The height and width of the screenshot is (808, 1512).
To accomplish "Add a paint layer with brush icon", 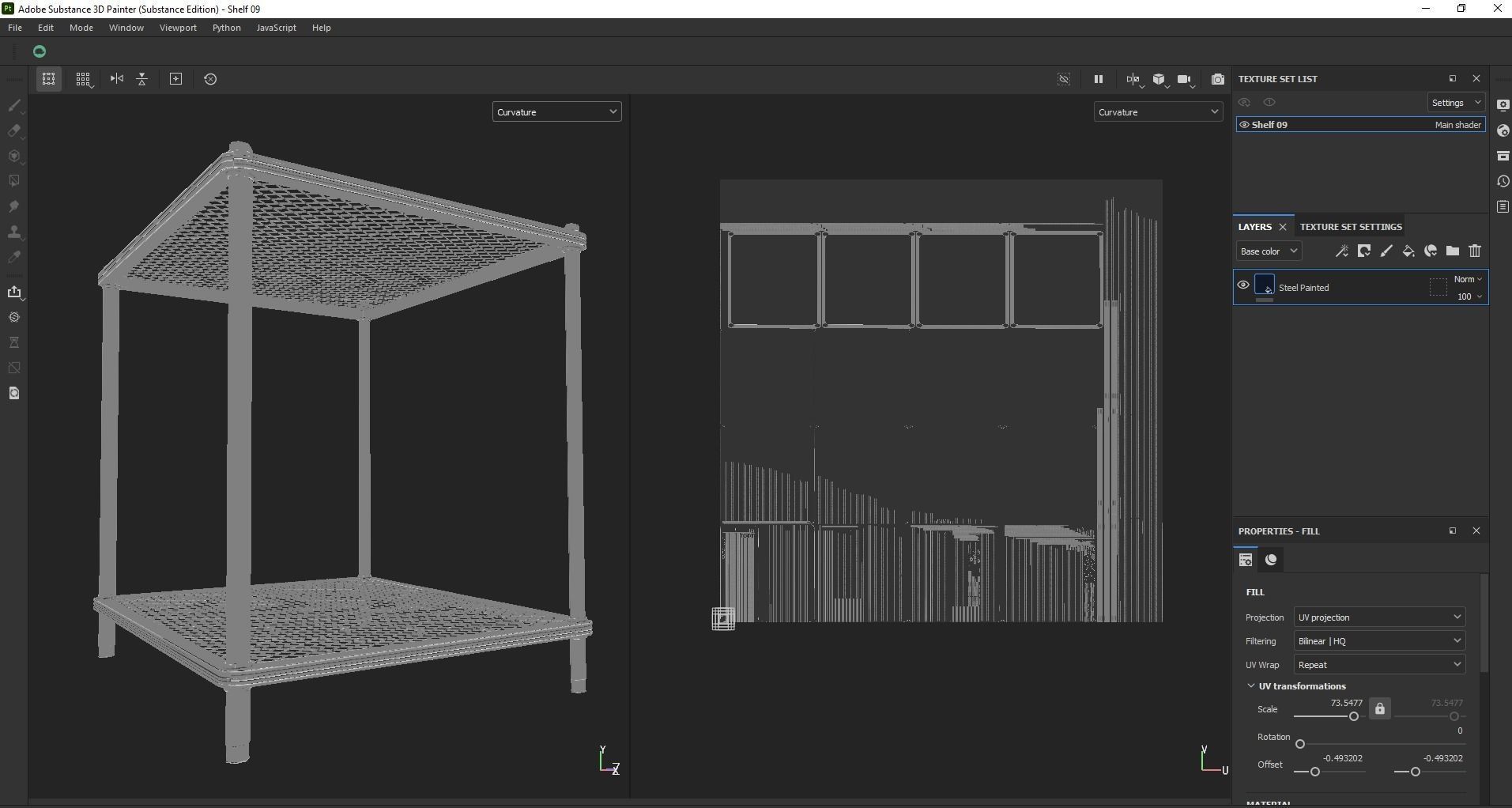I will tap(1386, 251).
